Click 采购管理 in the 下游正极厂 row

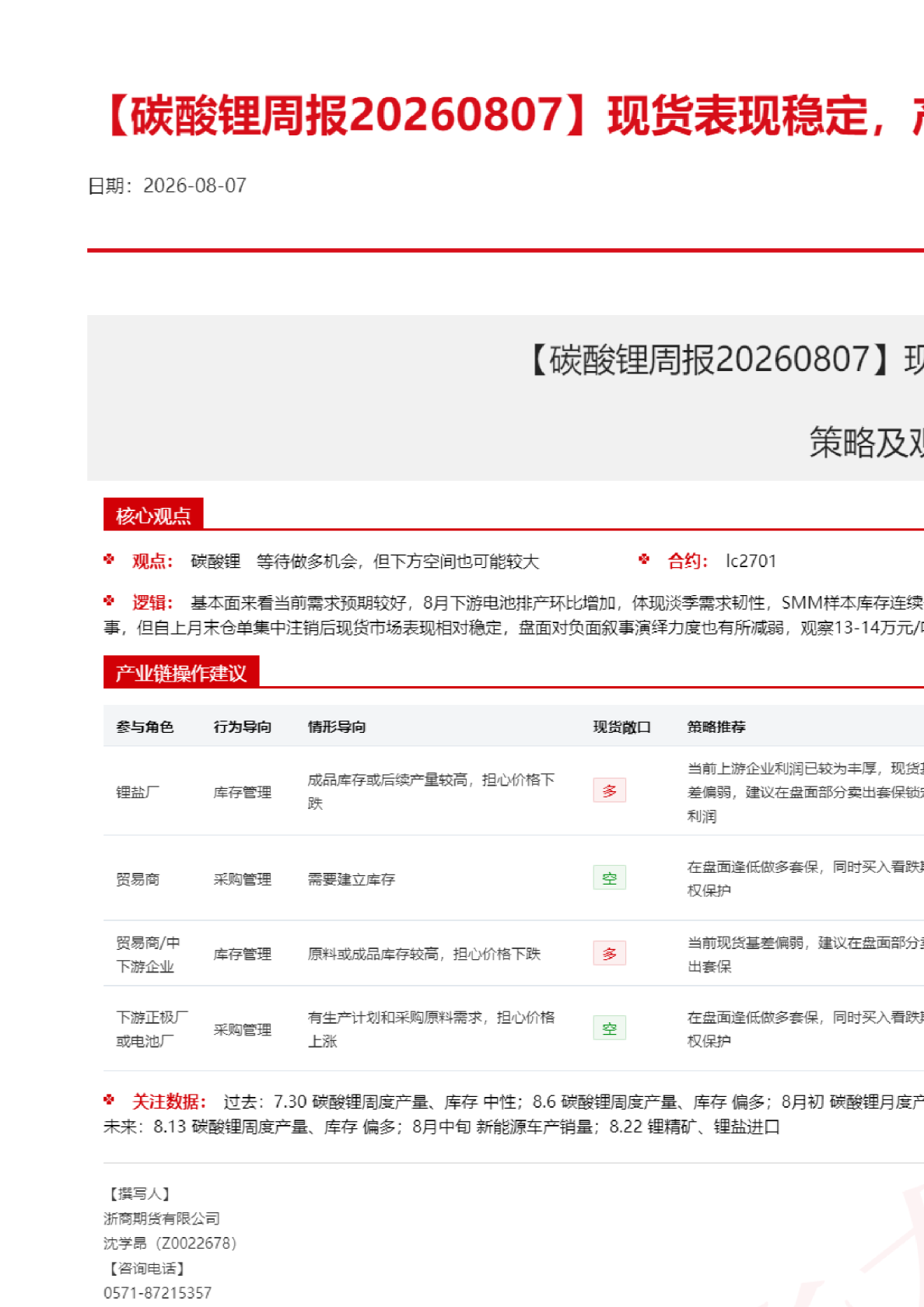coord(242,1029)
